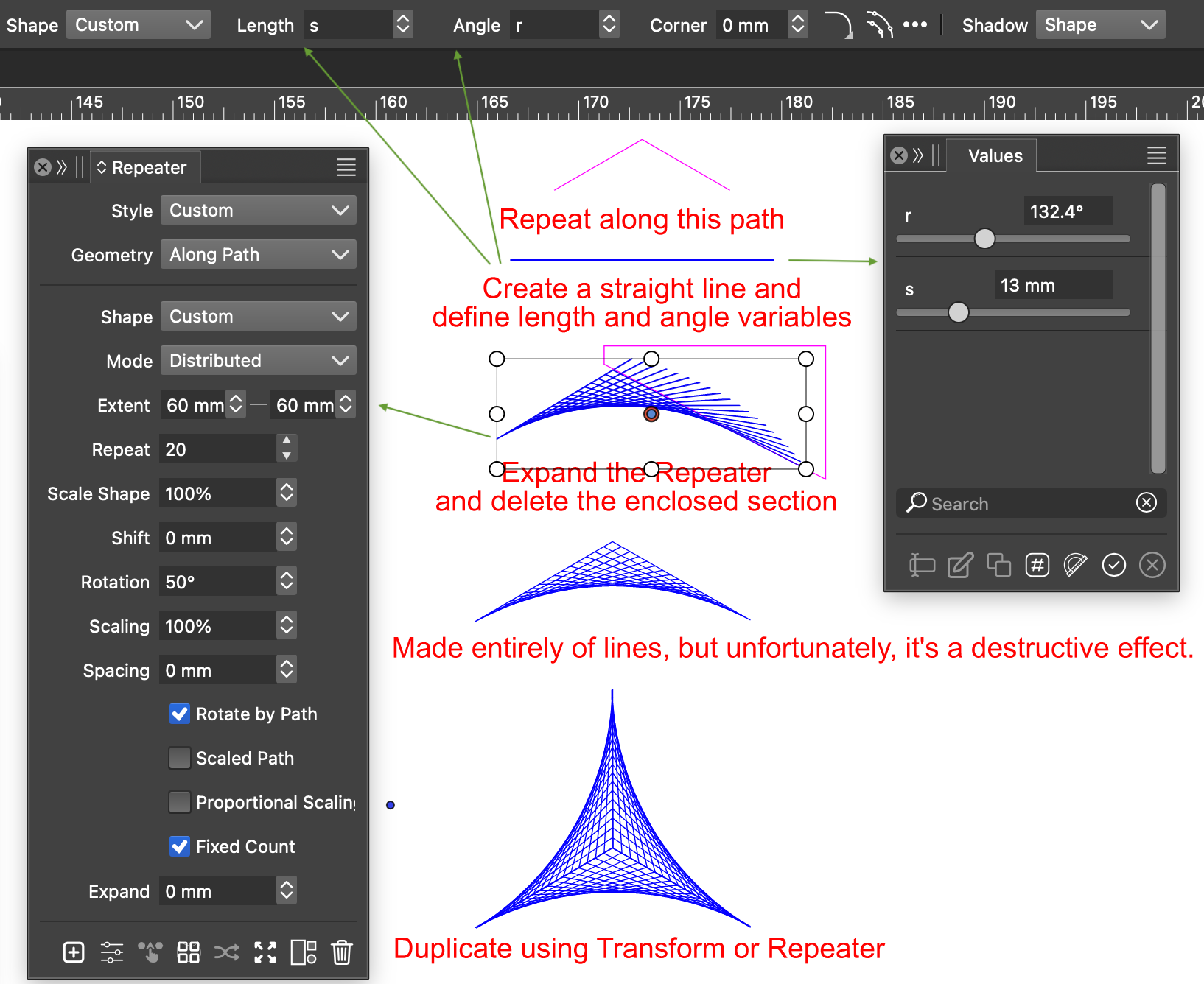Open the Geometry Along Path dropdown

259,255
